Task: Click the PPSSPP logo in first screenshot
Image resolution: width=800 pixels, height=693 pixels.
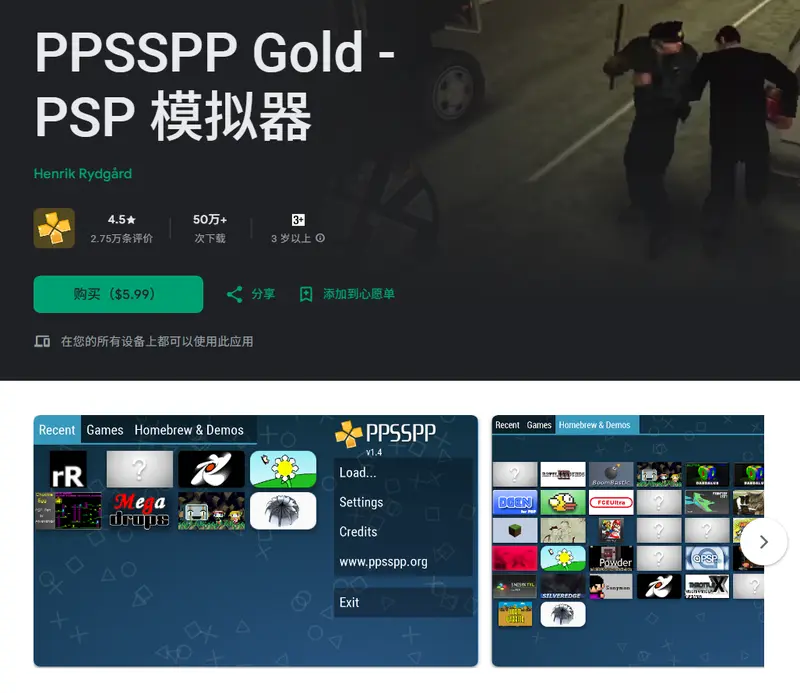Action: pyautogui.click(x=385, y=433)
